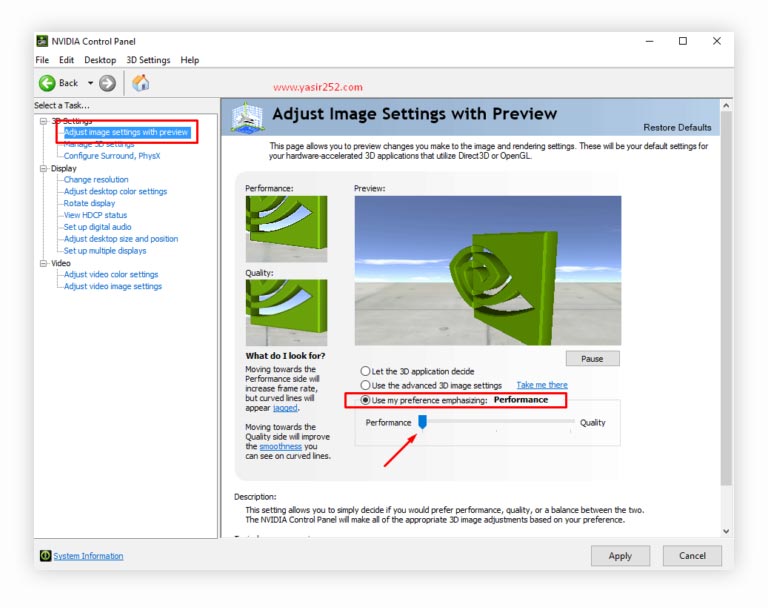
Task: Select Rotate display
Action: 89,203
